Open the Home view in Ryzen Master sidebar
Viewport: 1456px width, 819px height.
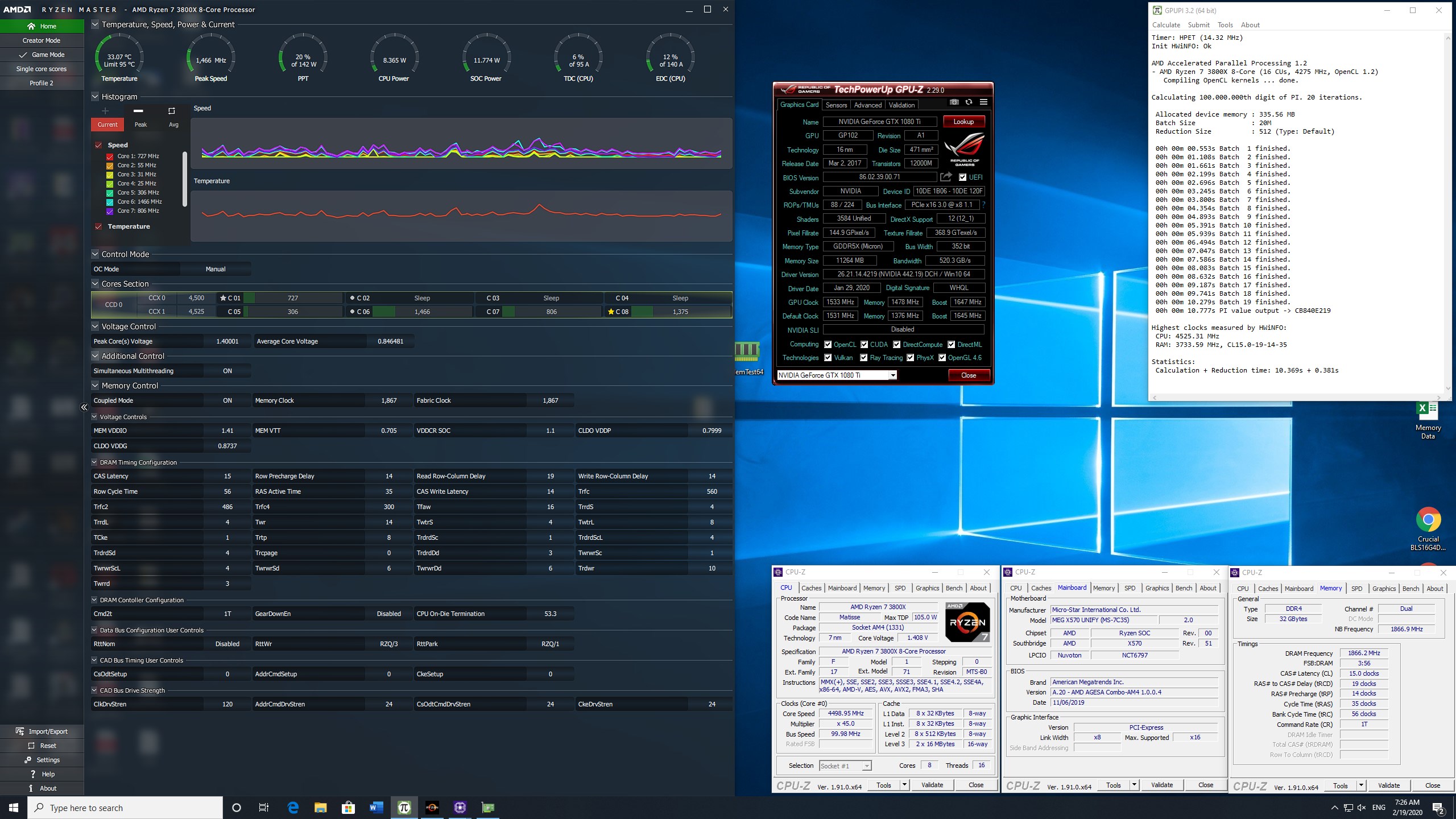pyautogui.click(x=42, y=26)
